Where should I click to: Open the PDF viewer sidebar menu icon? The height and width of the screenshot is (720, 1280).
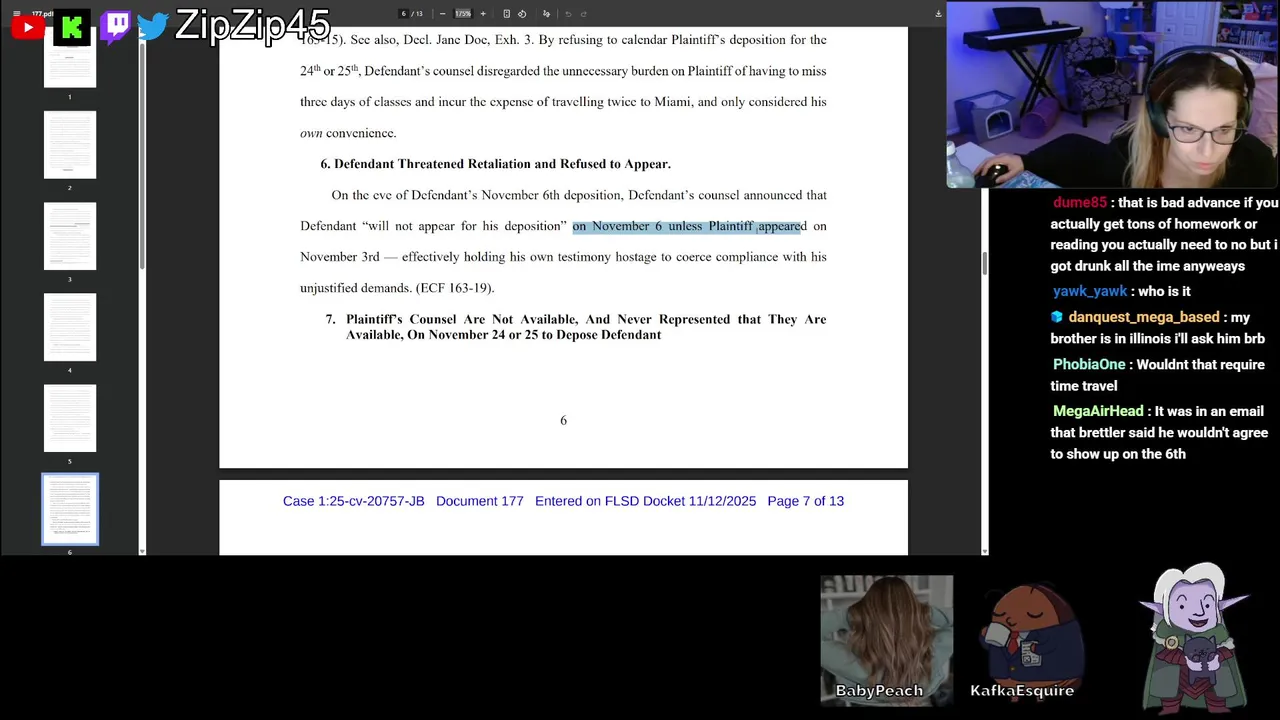[x=16, y=14]
